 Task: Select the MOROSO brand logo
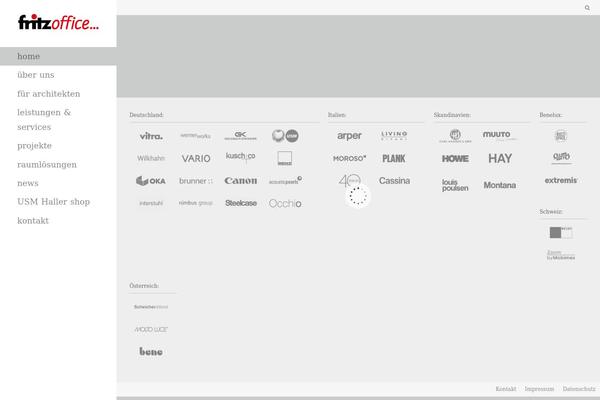(349, 158)
